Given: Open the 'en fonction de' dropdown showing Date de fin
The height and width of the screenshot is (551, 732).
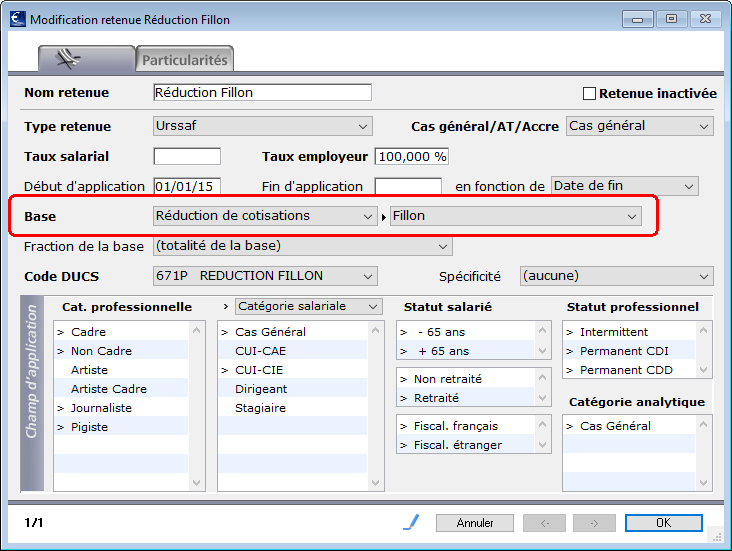Looking at the screenshot, I should [625, 186].
